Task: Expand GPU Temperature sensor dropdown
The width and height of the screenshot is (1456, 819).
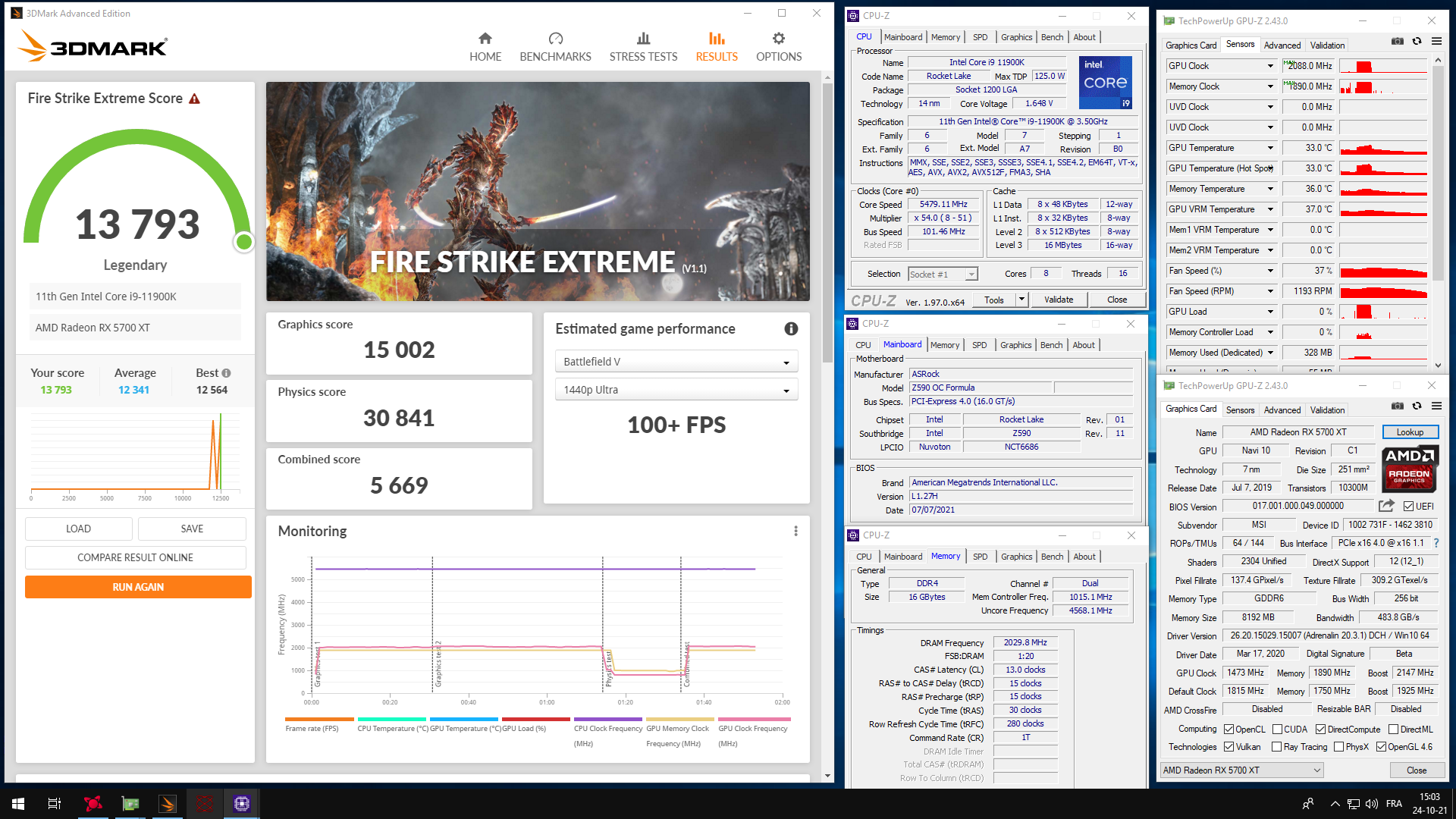Action: pyautogui.click(x=1271, y=148)
